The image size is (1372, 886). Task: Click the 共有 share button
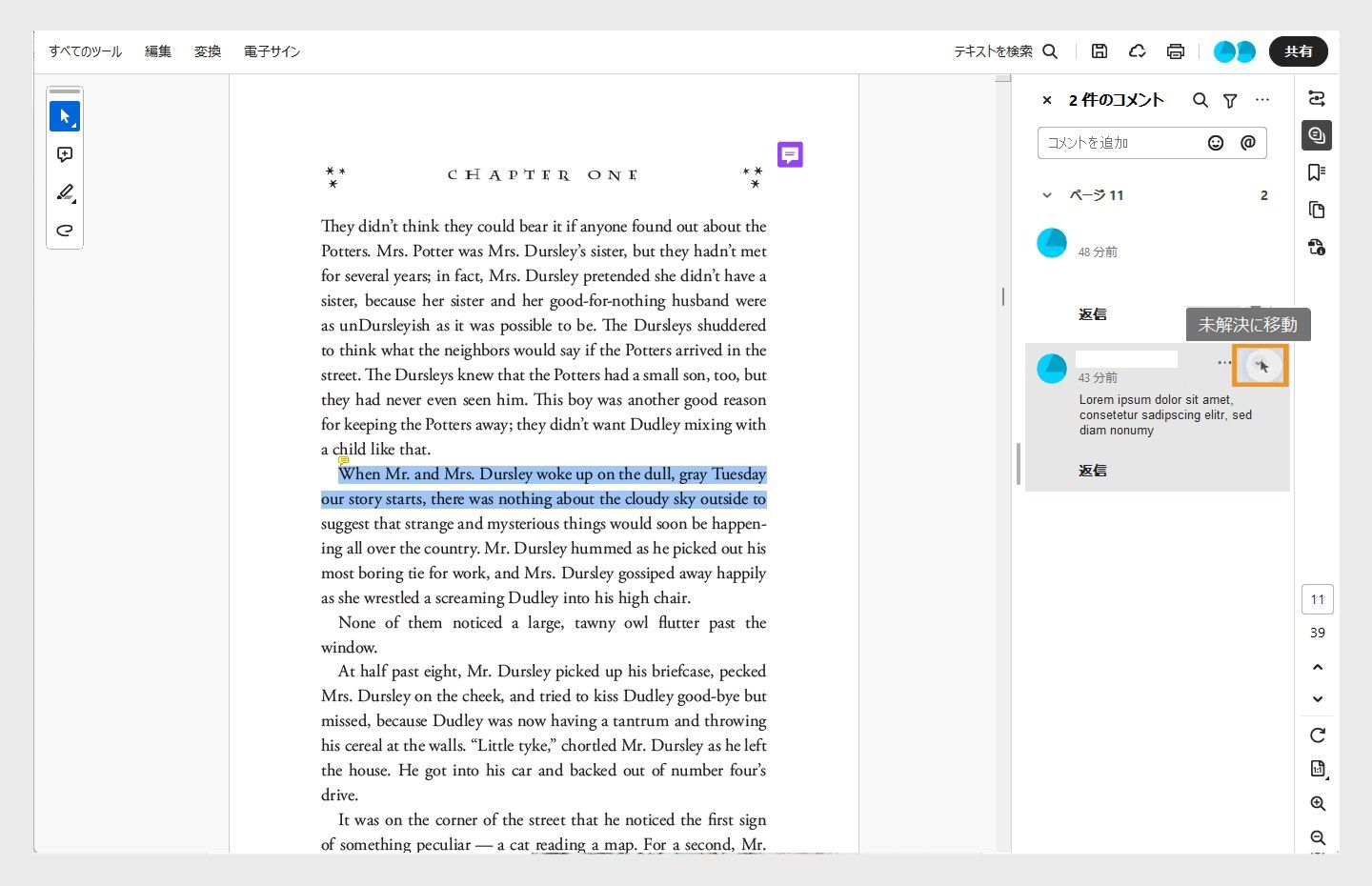pos(1299,51)
